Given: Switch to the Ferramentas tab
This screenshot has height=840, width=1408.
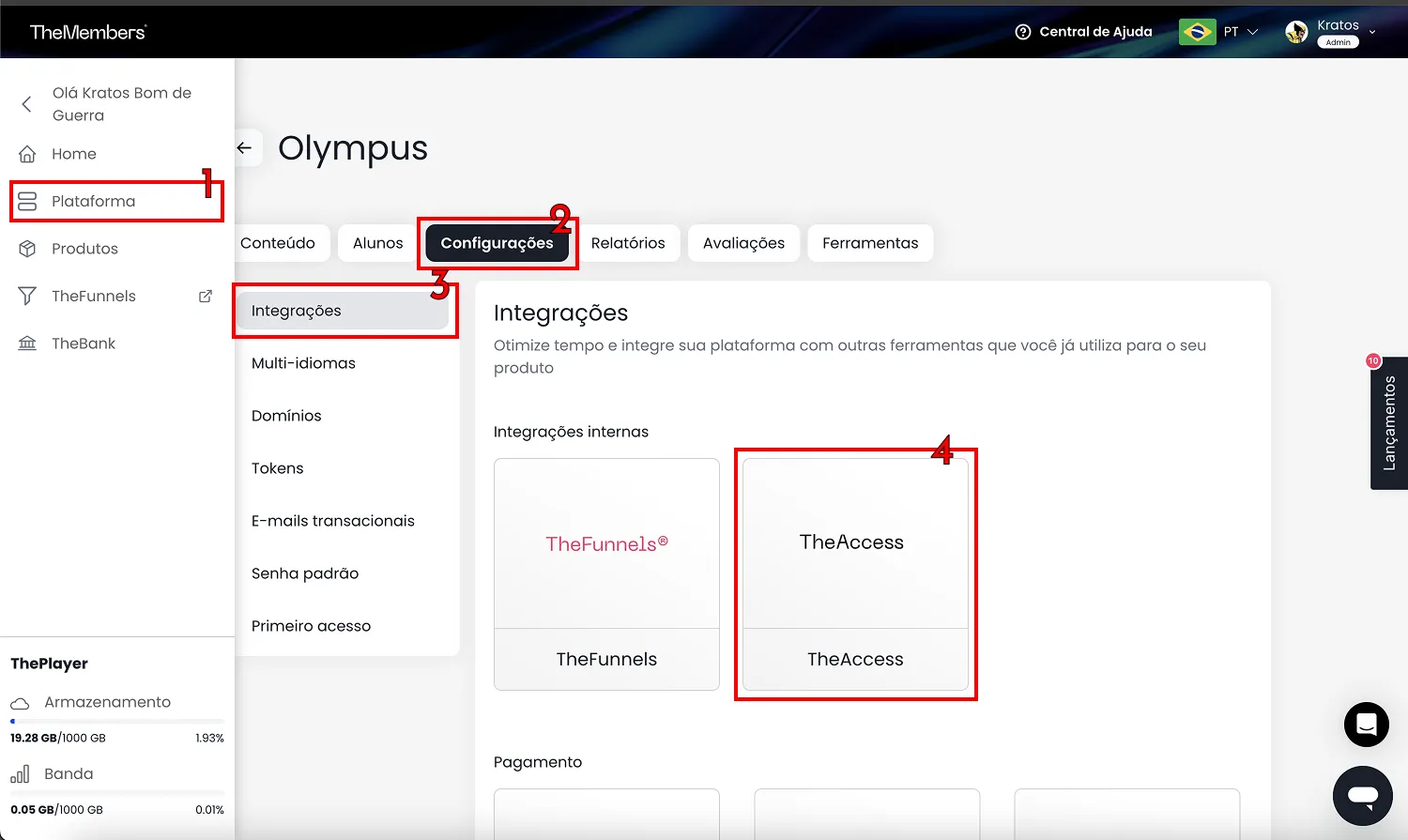Looking at the screenshot, I should point(870,243).
